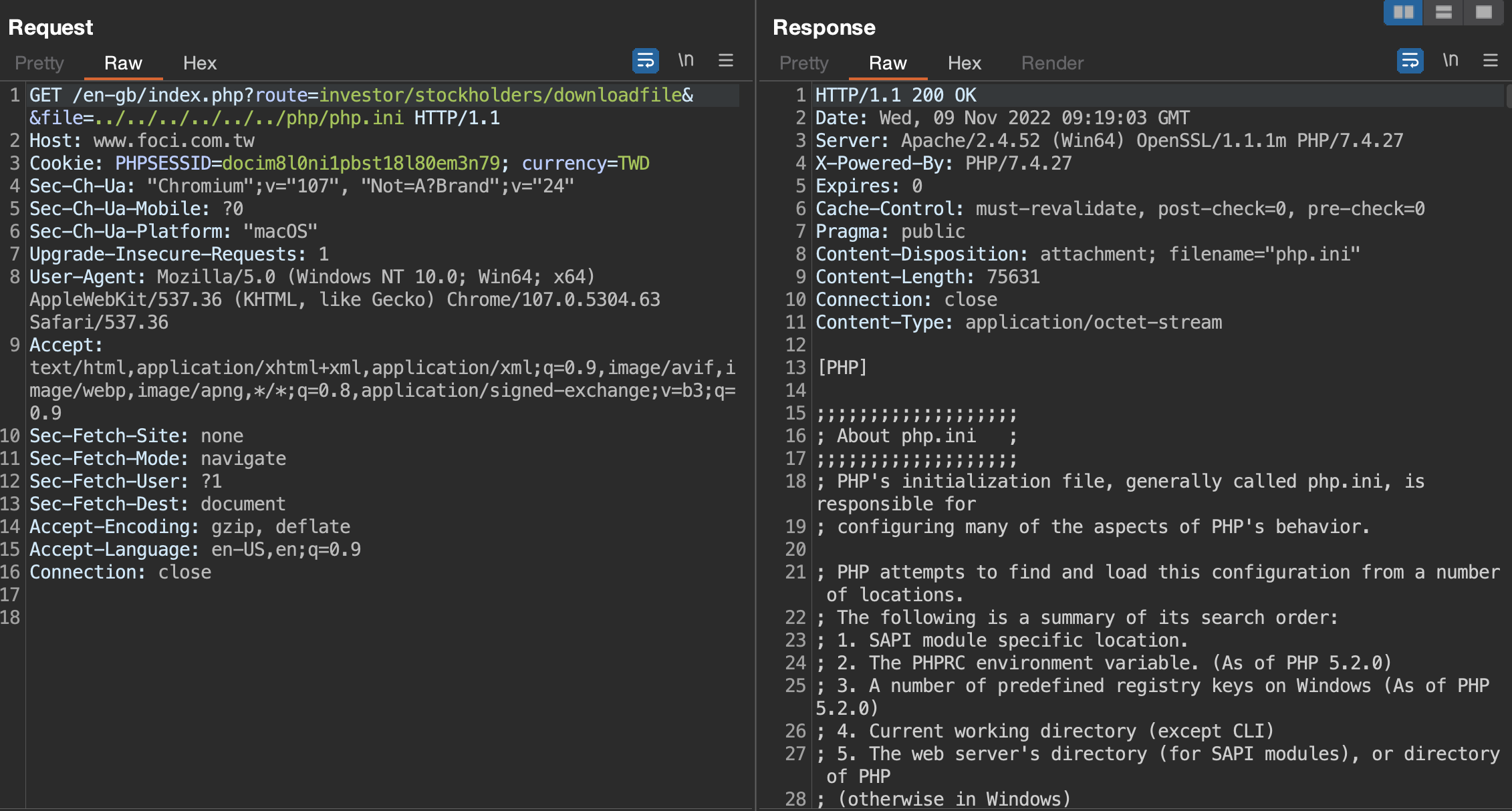Image resolution: width=1512 pixels, height=811 pixels.
Task: Open Pretty tab in Response panel
Action: (x=804, y=63)
